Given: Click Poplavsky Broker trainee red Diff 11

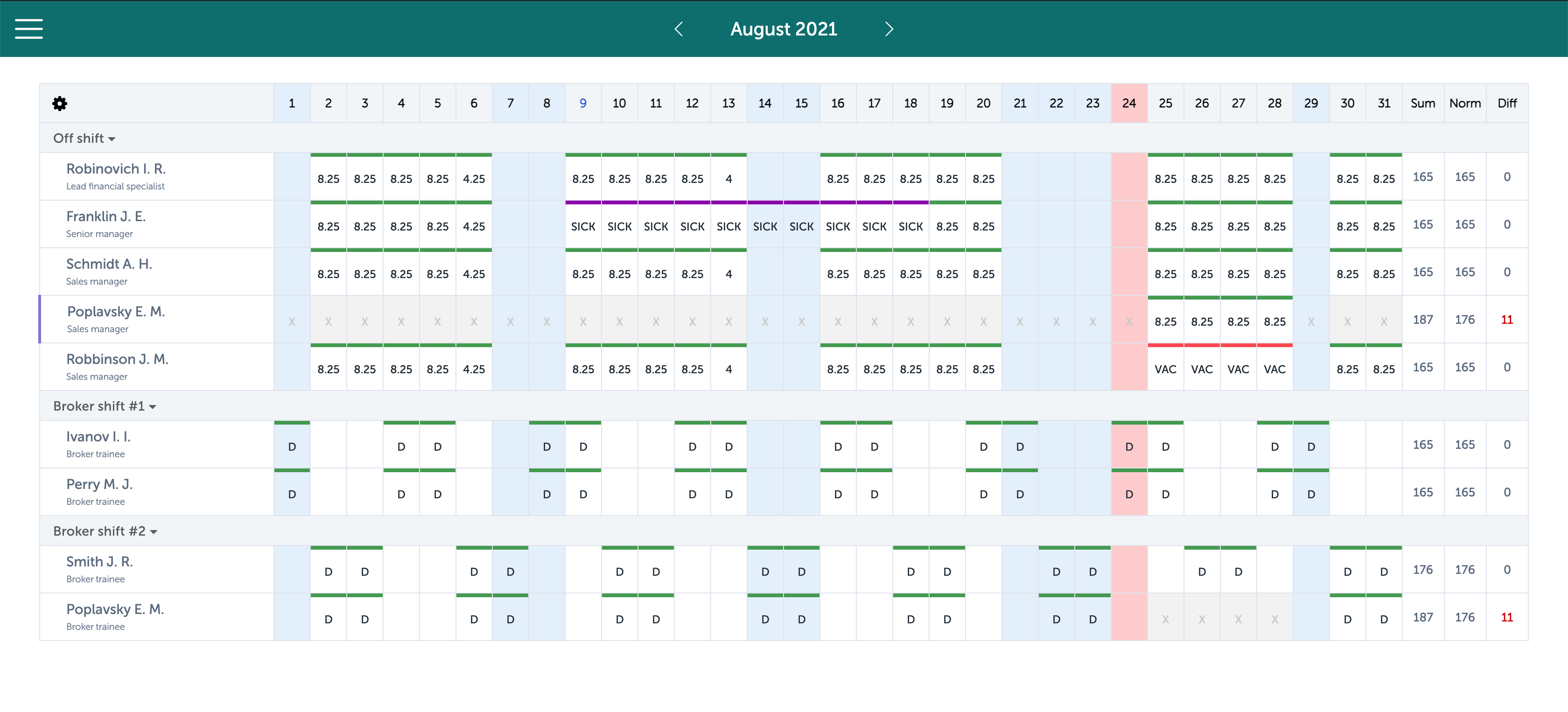Looking at the screenshot, I should [x=1506, y=617].
